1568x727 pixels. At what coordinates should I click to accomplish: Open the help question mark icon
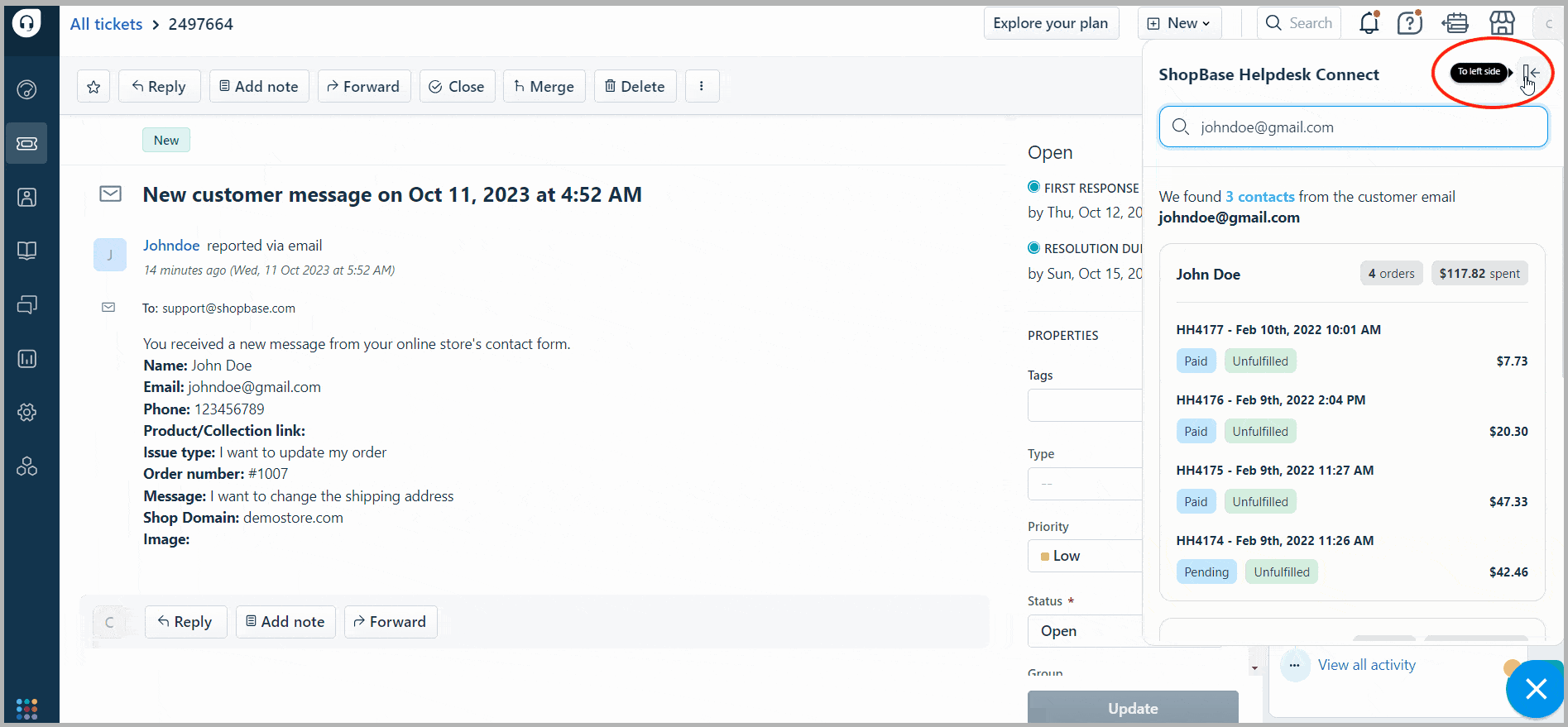1409,23
